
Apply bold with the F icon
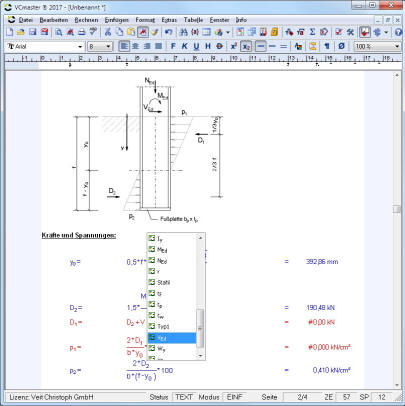click(x=173, y=46)
